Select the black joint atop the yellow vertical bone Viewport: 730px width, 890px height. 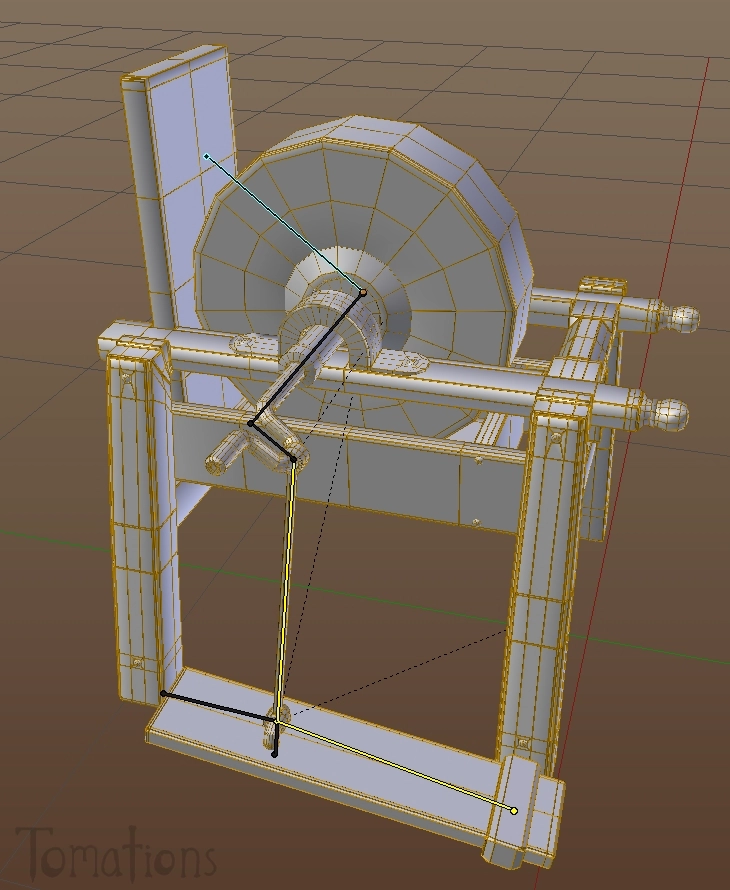[293, 459]
